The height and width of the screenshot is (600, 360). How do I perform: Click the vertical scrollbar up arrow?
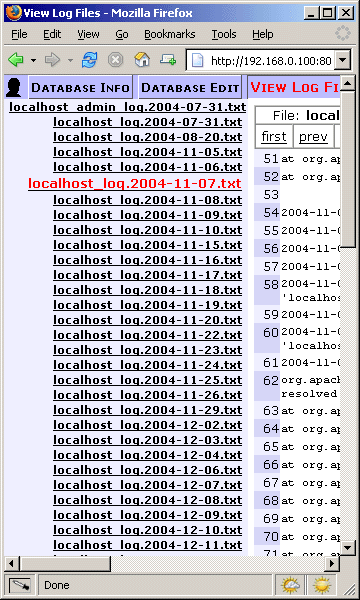point(348,83)
